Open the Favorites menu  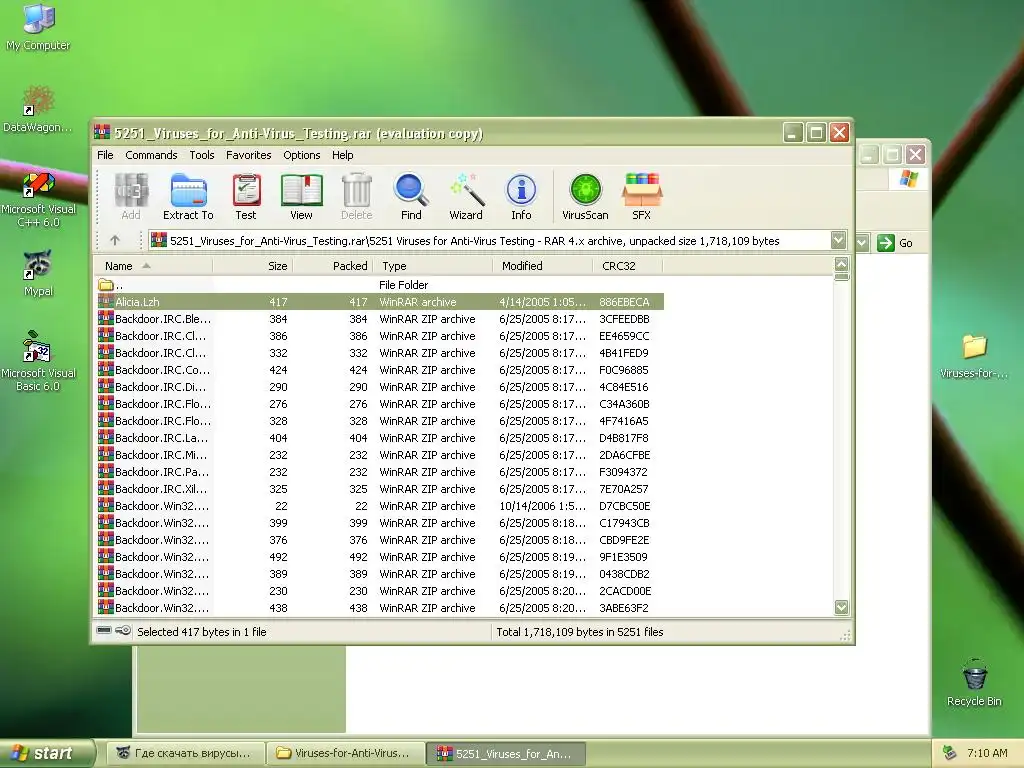pyautogui.click(x=248, y=155)
